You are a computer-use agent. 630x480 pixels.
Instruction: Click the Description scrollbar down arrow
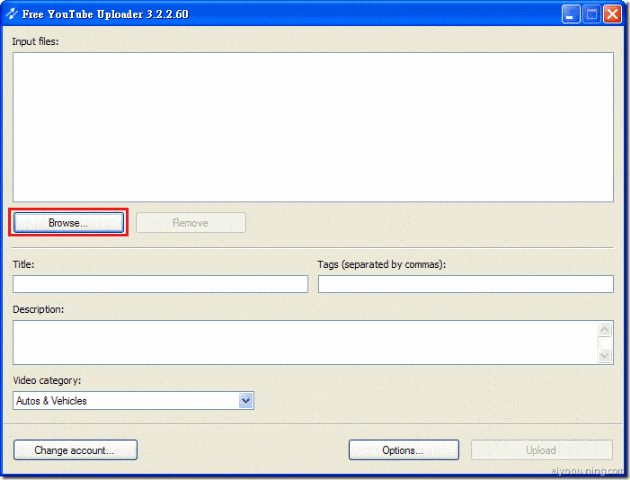tap(605, 355)
